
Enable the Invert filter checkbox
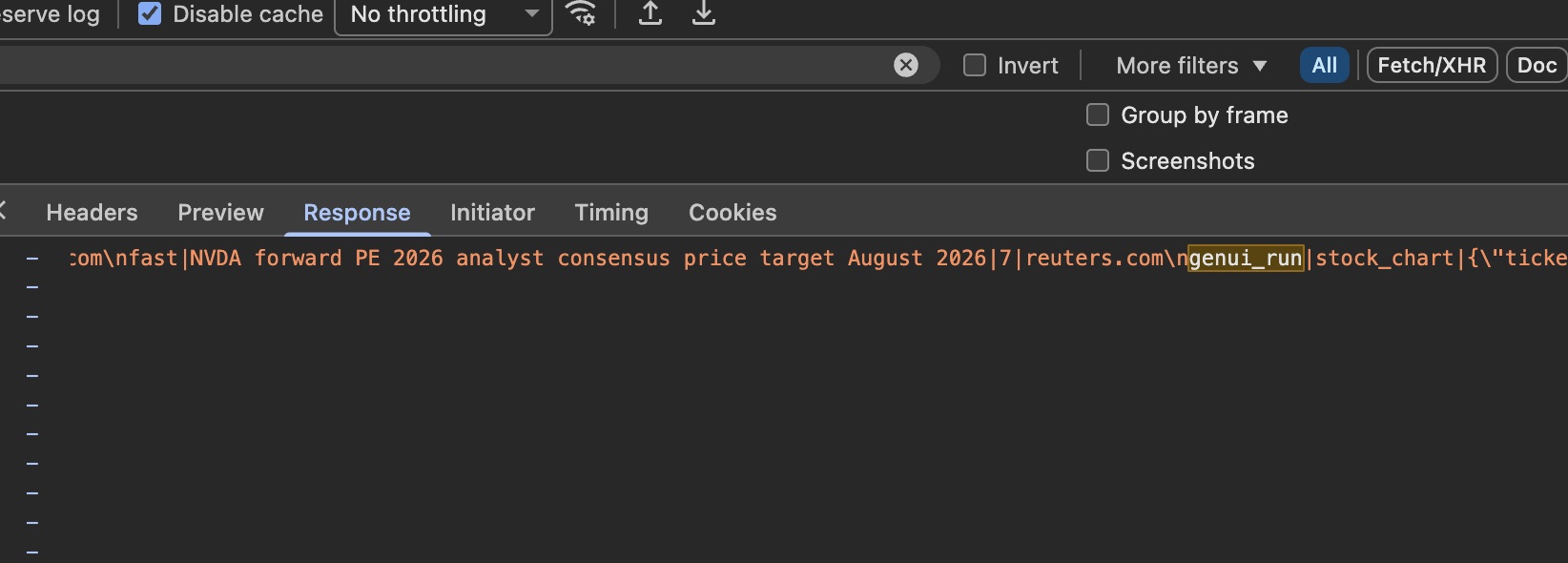coord(975,65)
